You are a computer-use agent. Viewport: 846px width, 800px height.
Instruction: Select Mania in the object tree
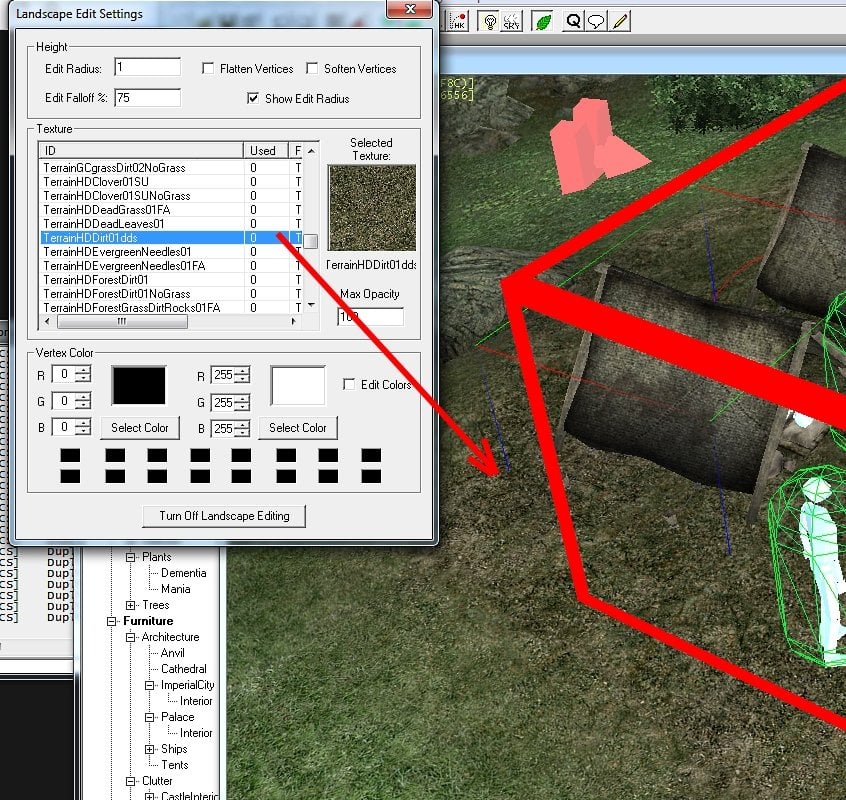(x=175, y=589)
